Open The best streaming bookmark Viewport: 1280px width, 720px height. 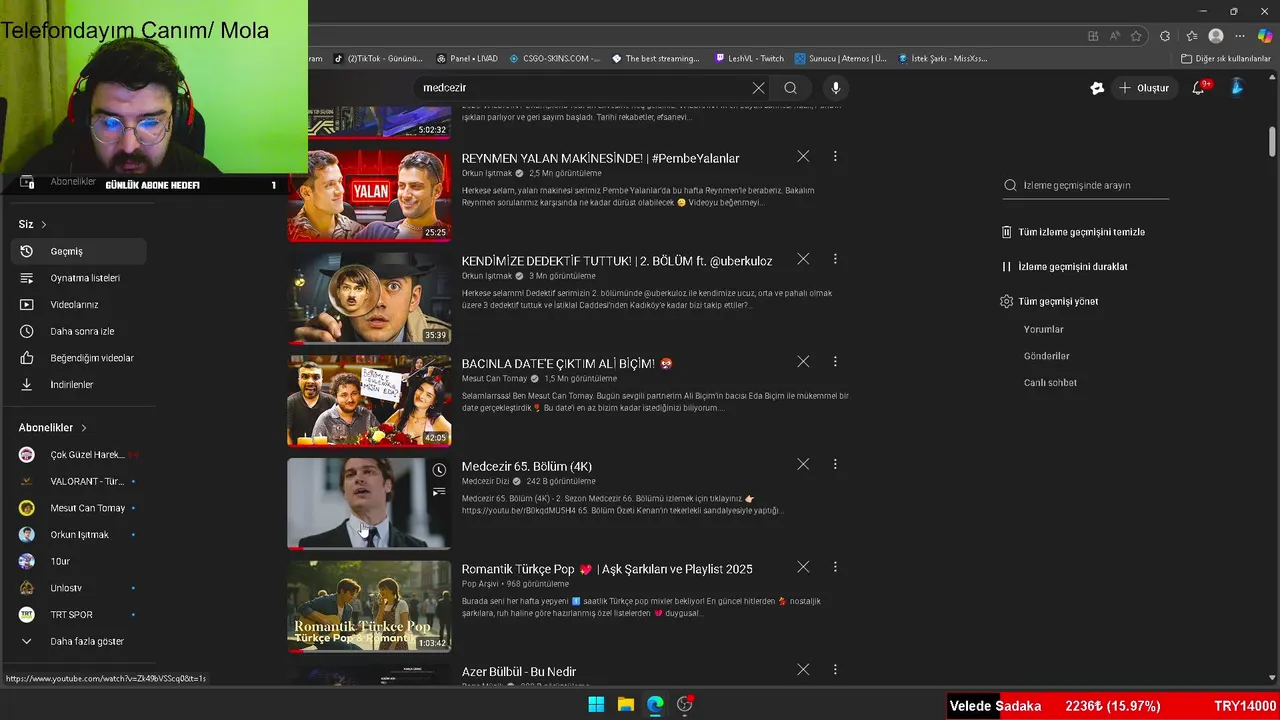[x=656, y=59]
